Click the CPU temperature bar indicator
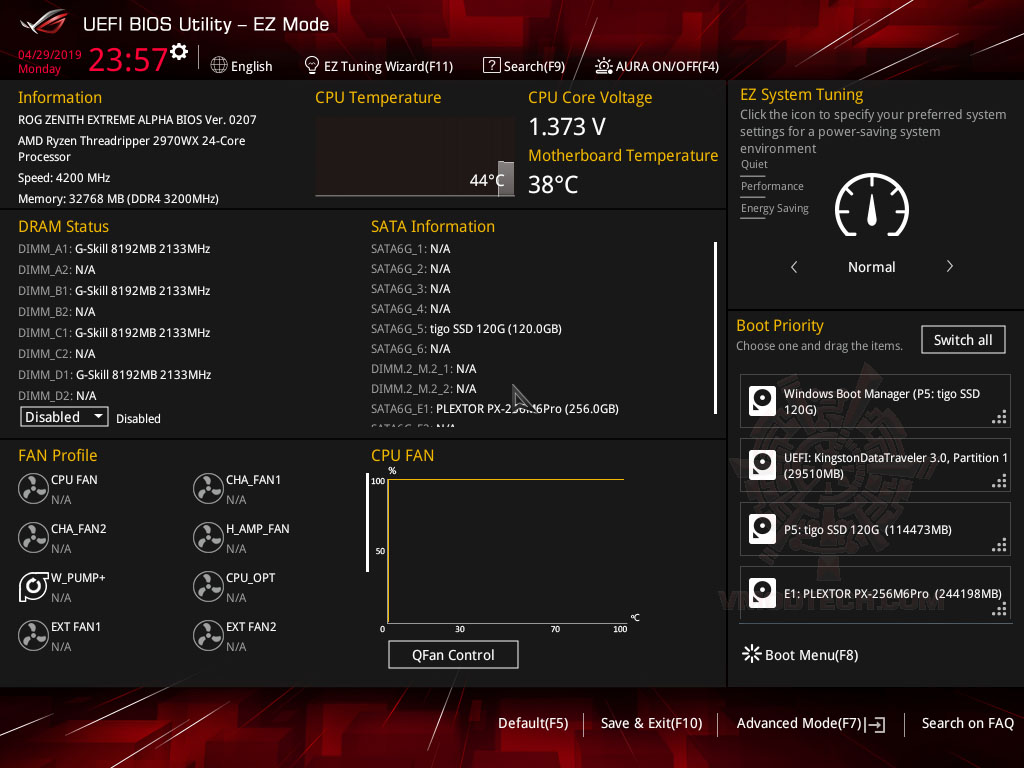The image size is (1024, 768). [x=505, y=178]
